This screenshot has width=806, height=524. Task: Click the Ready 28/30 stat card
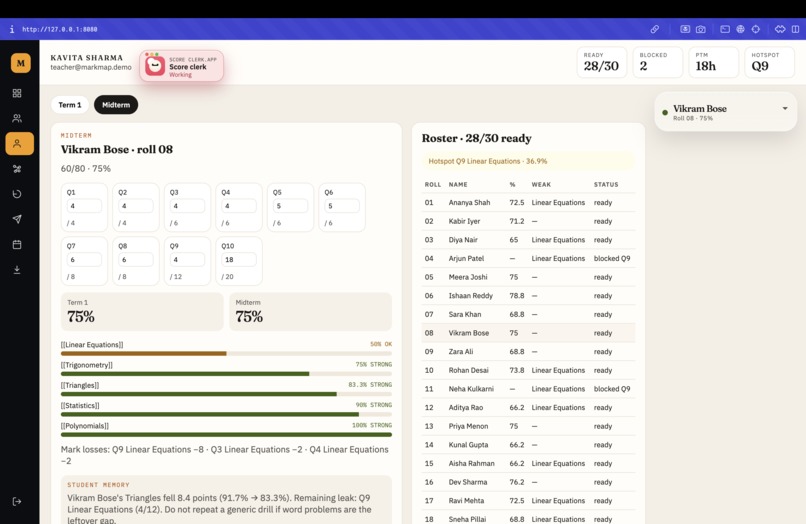[601, 62]
